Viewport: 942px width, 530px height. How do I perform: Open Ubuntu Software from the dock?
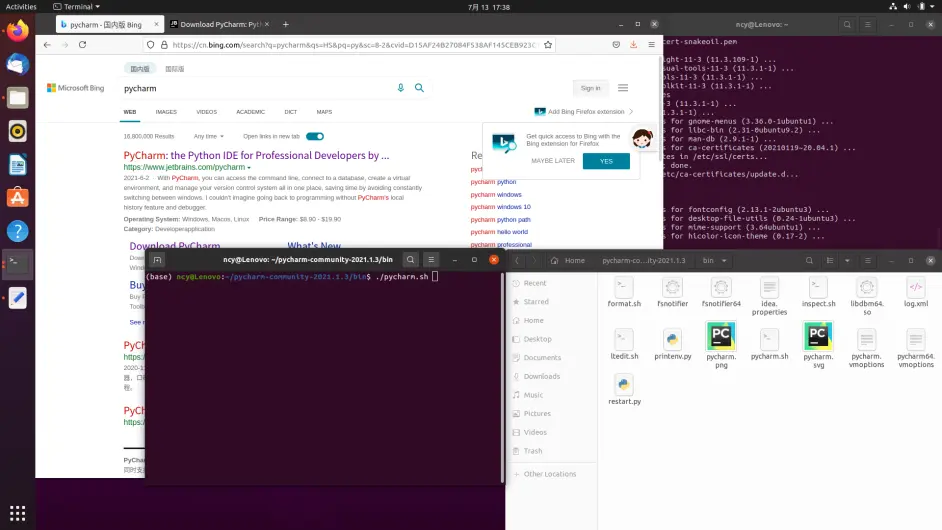pos(17,198)
